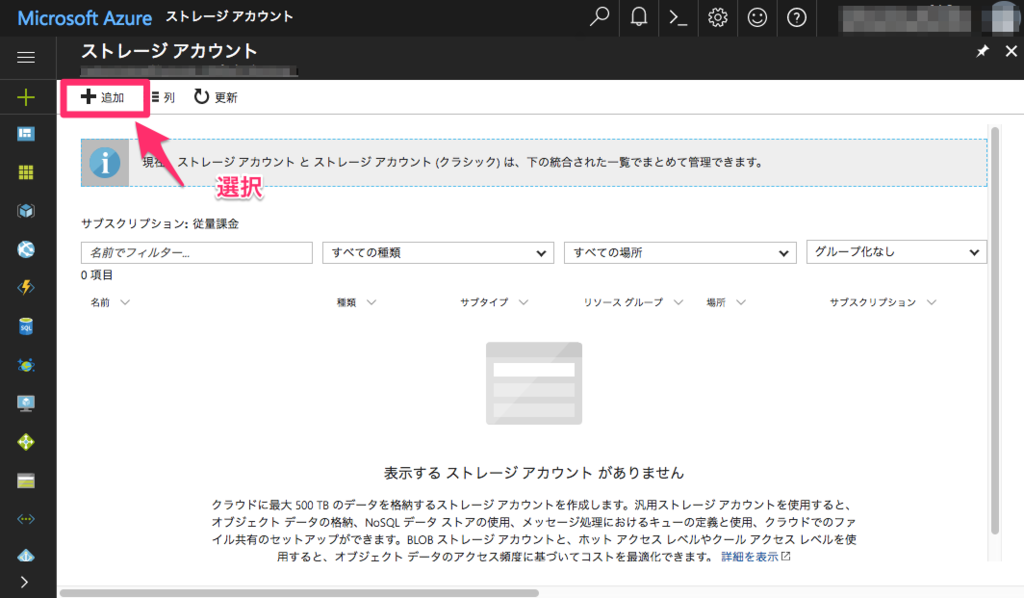Pin the Storage accounts blade
The height and width of the screenshot is (598, 1024).
click(x=982, y=51)
